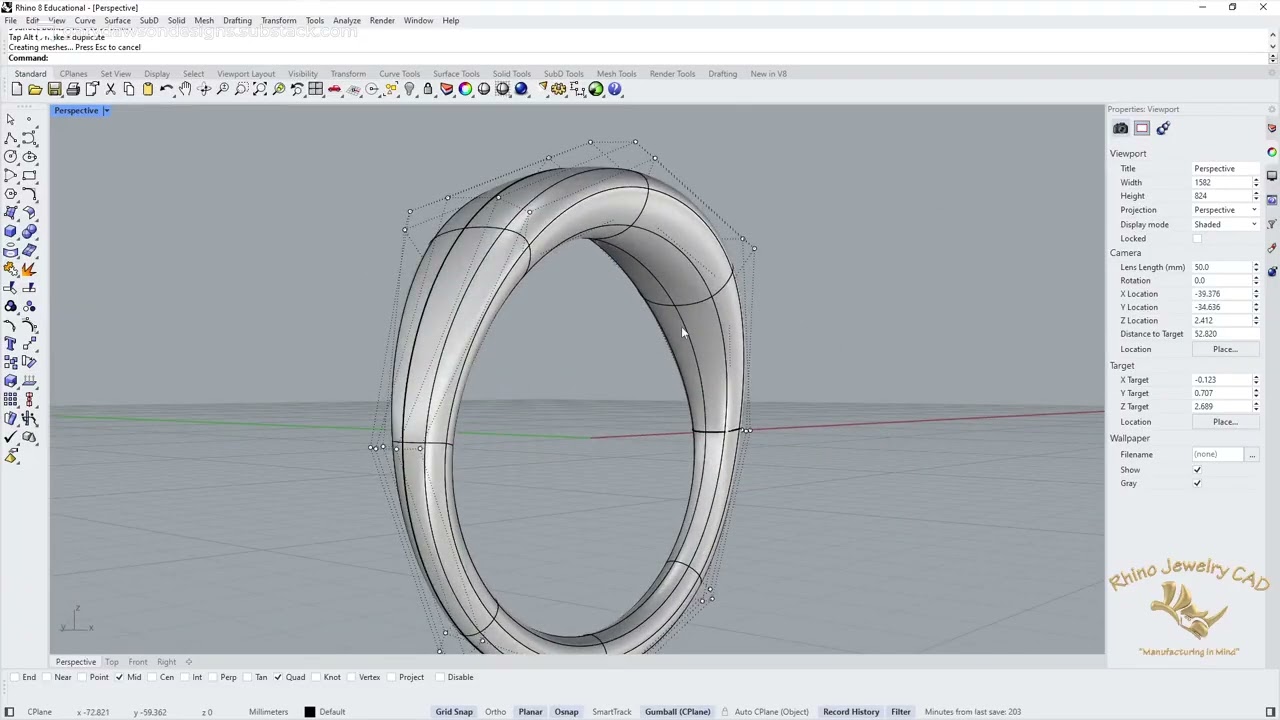Open options with the gear icon
This screenshot has height=720, width=1280.
[x=559, y=89]
